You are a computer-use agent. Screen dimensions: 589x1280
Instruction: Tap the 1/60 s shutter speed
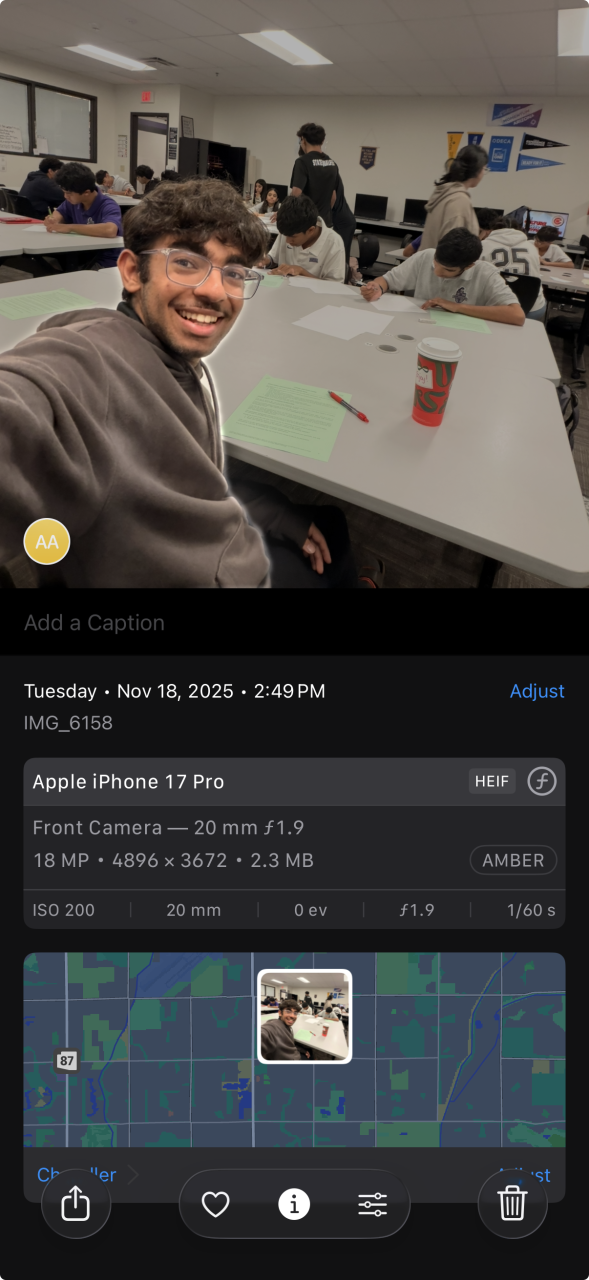[530, 910]
